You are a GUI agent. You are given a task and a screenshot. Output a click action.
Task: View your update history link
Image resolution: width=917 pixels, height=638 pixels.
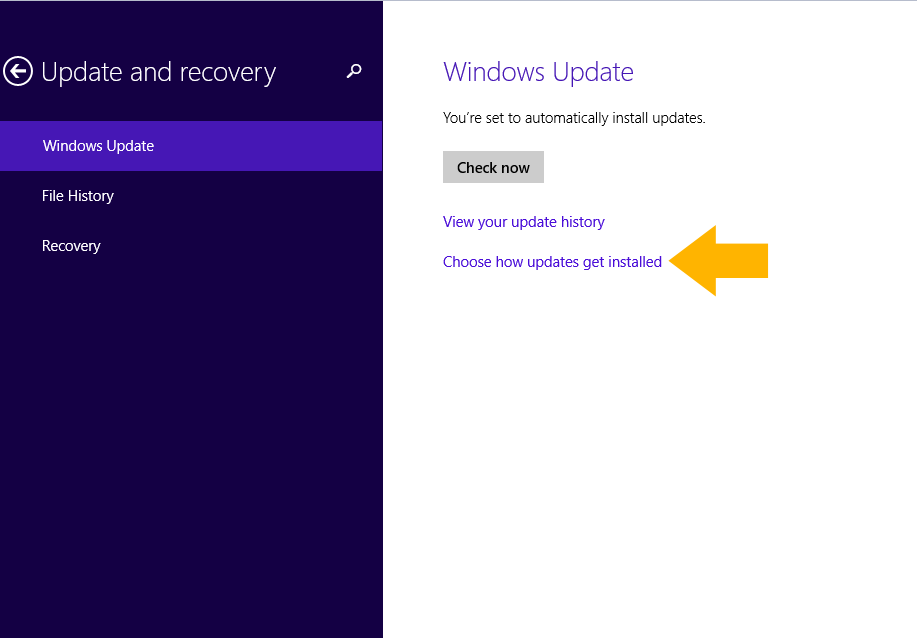[523, 222]
